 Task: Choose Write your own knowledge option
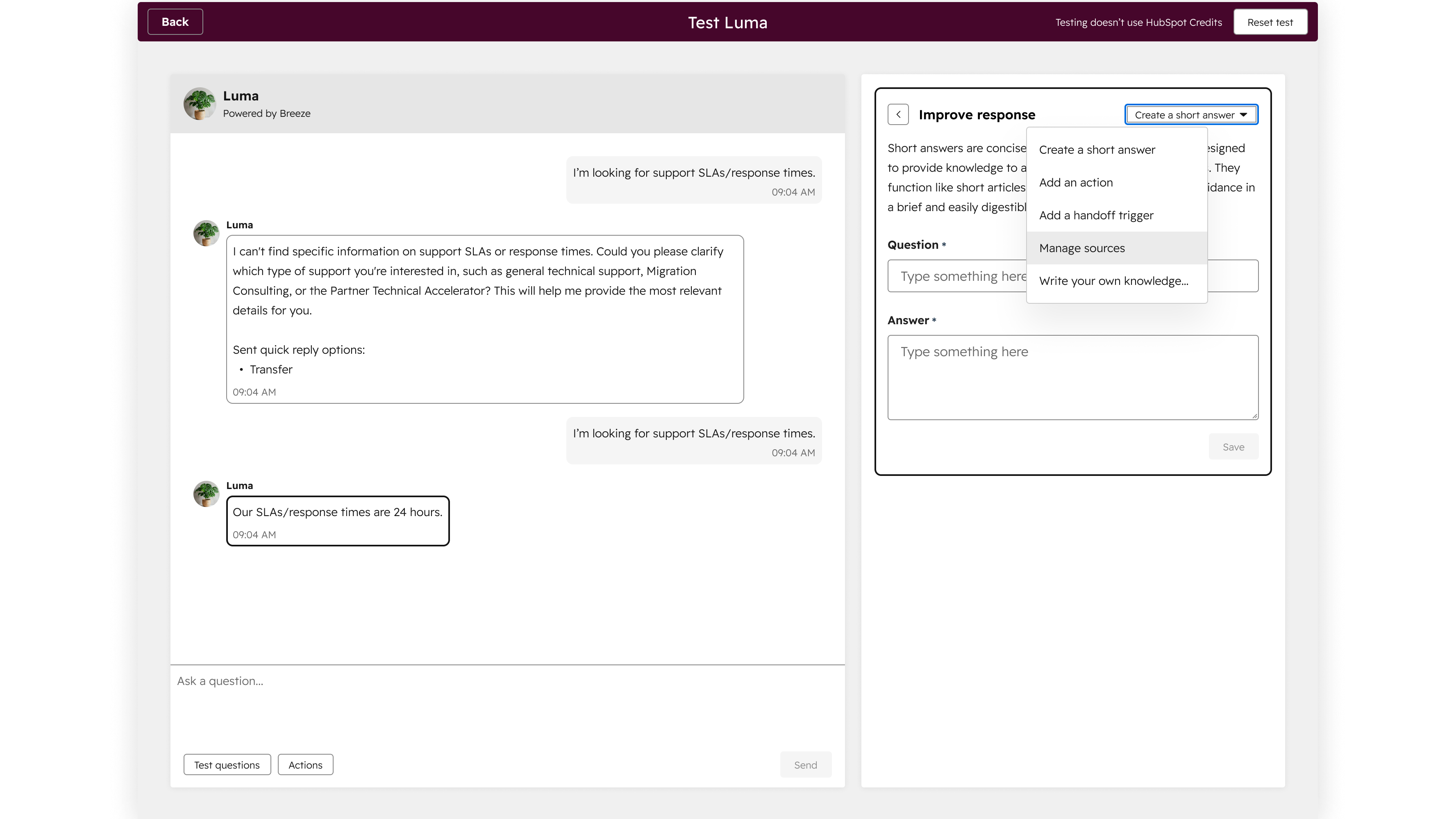(1113, 280)
